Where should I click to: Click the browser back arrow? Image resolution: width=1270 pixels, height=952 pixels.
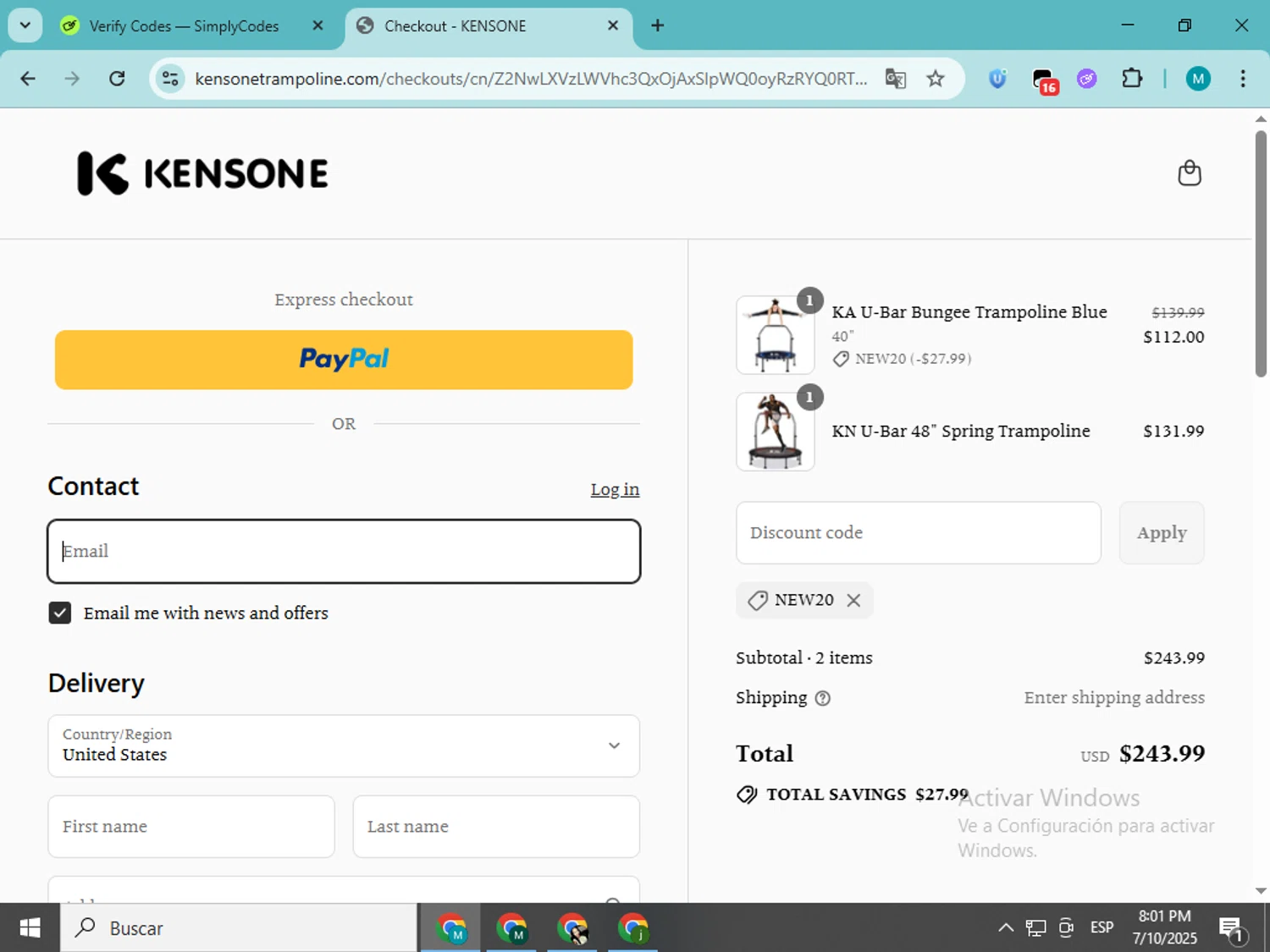pos(28,79)
